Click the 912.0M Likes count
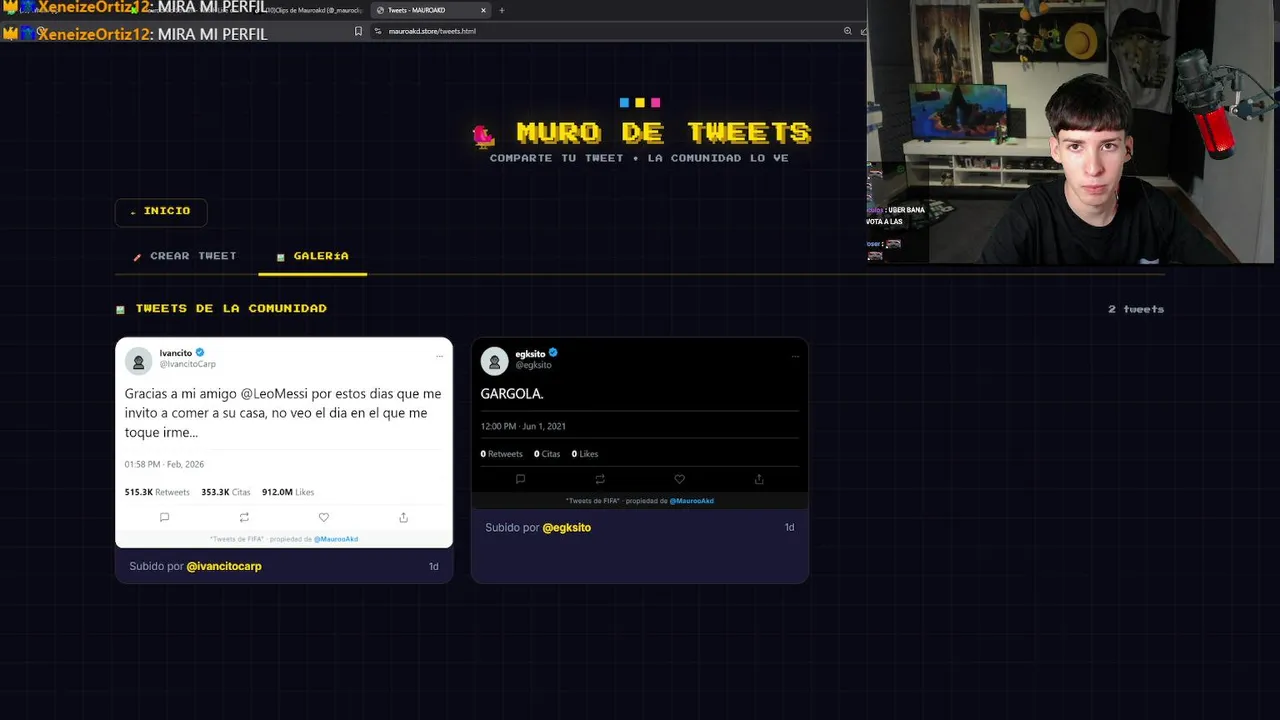Screen dimensions: 1280x720 point(288,492)
